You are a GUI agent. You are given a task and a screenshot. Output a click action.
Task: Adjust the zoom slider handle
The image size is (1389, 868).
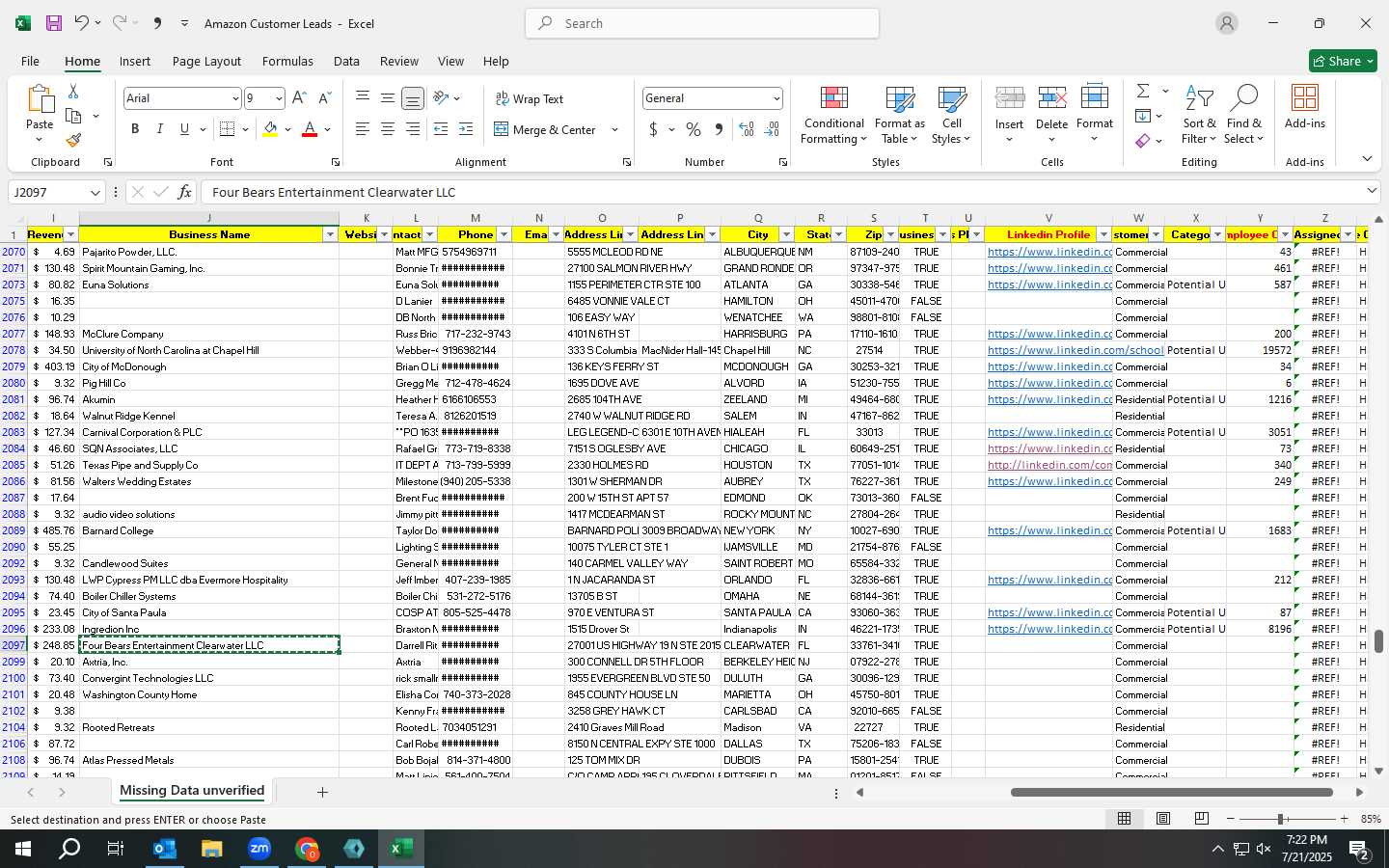click(x=1280, y=819)
